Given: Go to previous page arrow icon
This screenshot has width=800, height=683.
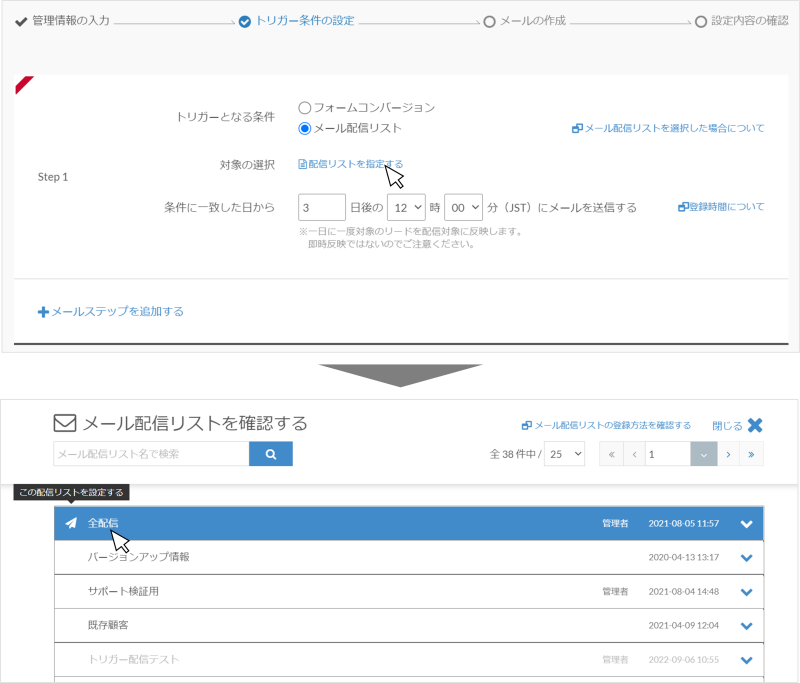Looking at the screenshot, I should click(x=634, y=454).
